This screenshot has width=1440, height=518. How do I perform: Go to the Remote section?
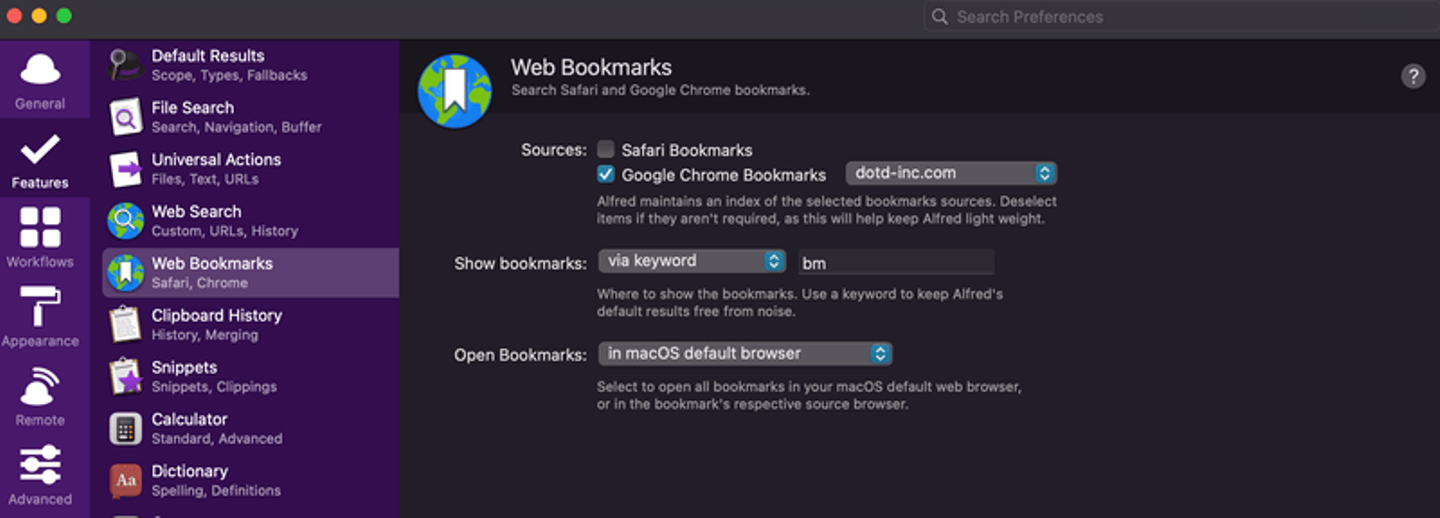click(x=40, y=396)
